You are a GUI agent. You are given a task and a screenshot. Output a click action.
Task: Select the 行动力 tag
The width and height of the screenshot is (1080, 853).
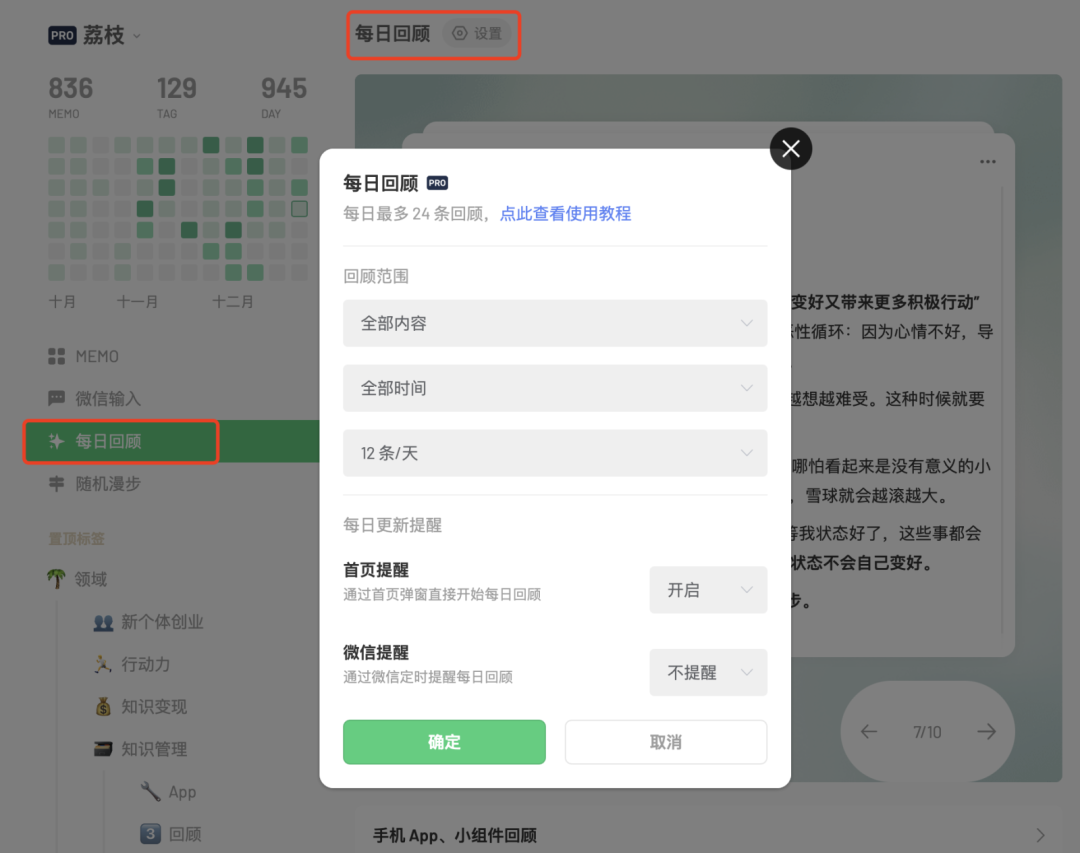pos(145,664)
